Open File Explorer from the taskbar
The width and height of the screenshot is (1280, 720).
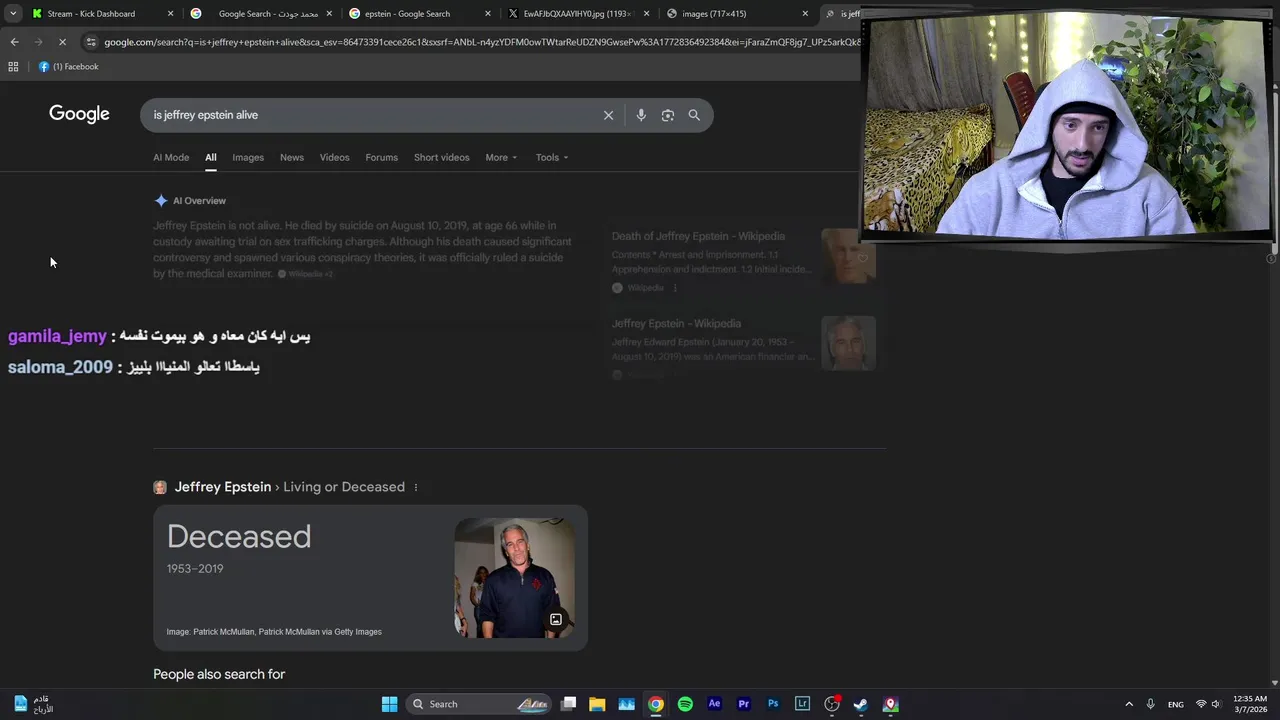[x=597, y=704]
